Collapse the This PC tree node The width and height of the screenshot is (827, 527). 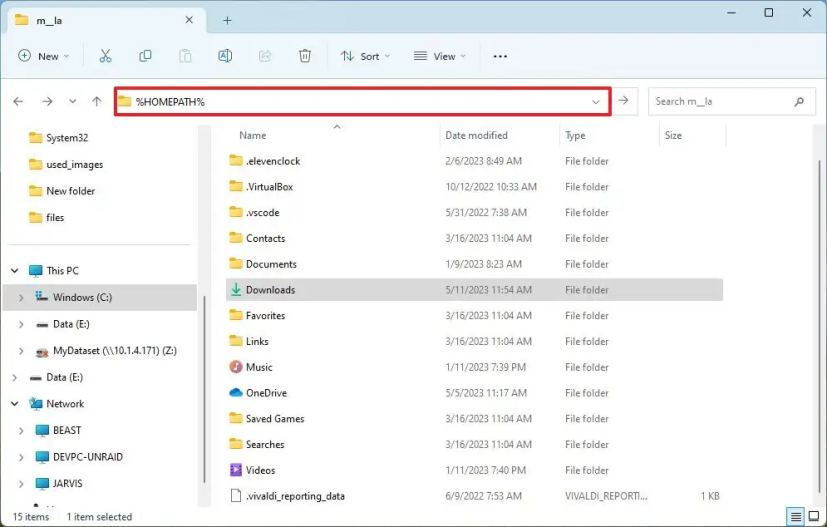click(x=15, y=271)
